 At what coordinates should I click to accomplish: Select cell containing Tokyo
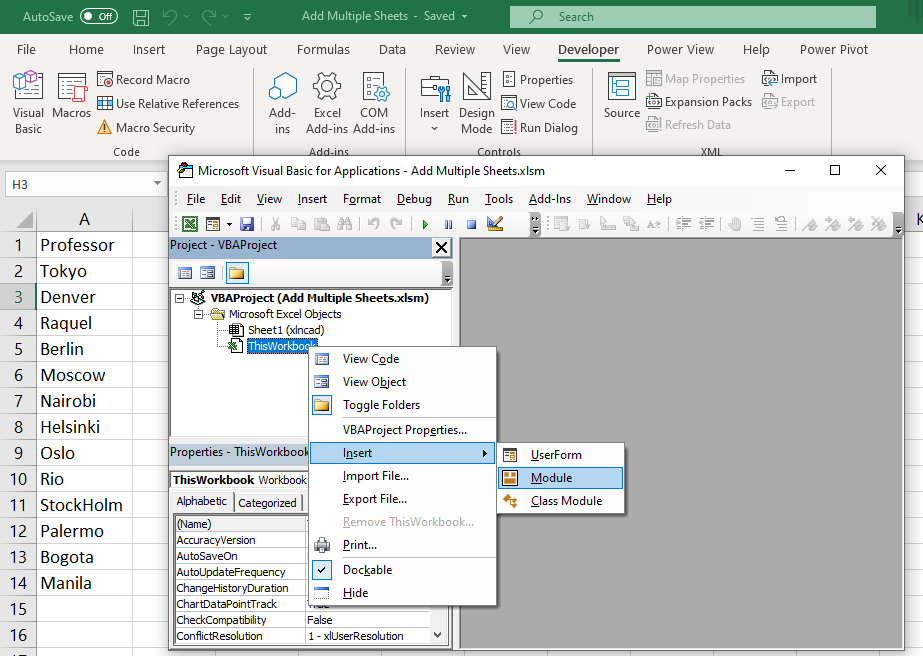[85, 271]
